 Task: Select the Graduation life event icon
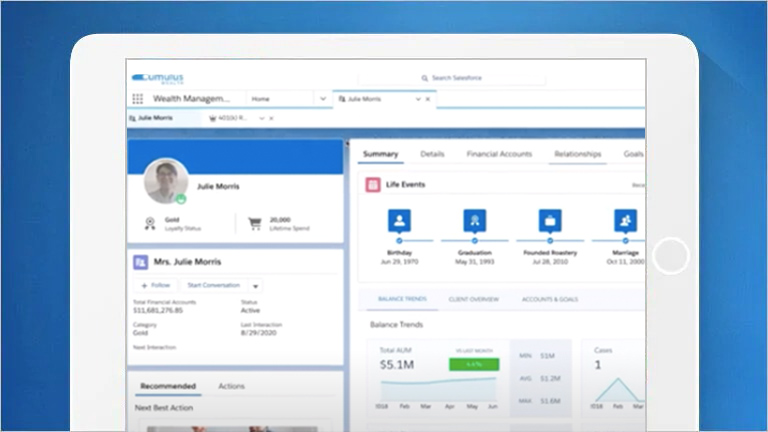pos(474,220)
